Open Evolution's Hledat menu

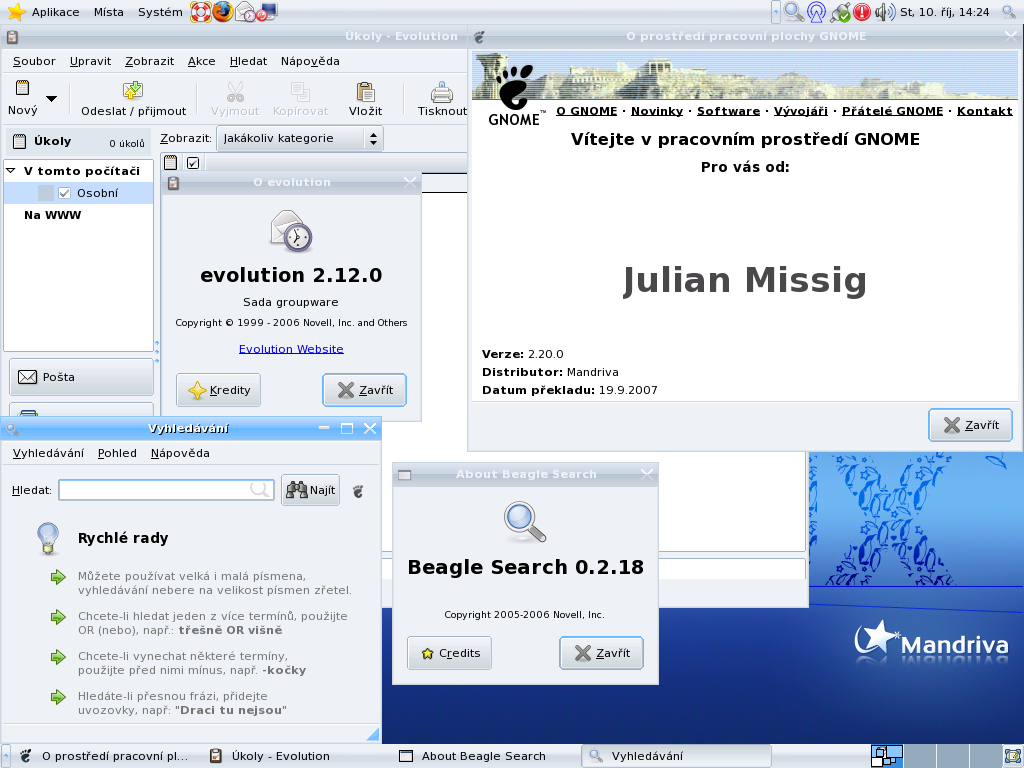tap(248, 61)
